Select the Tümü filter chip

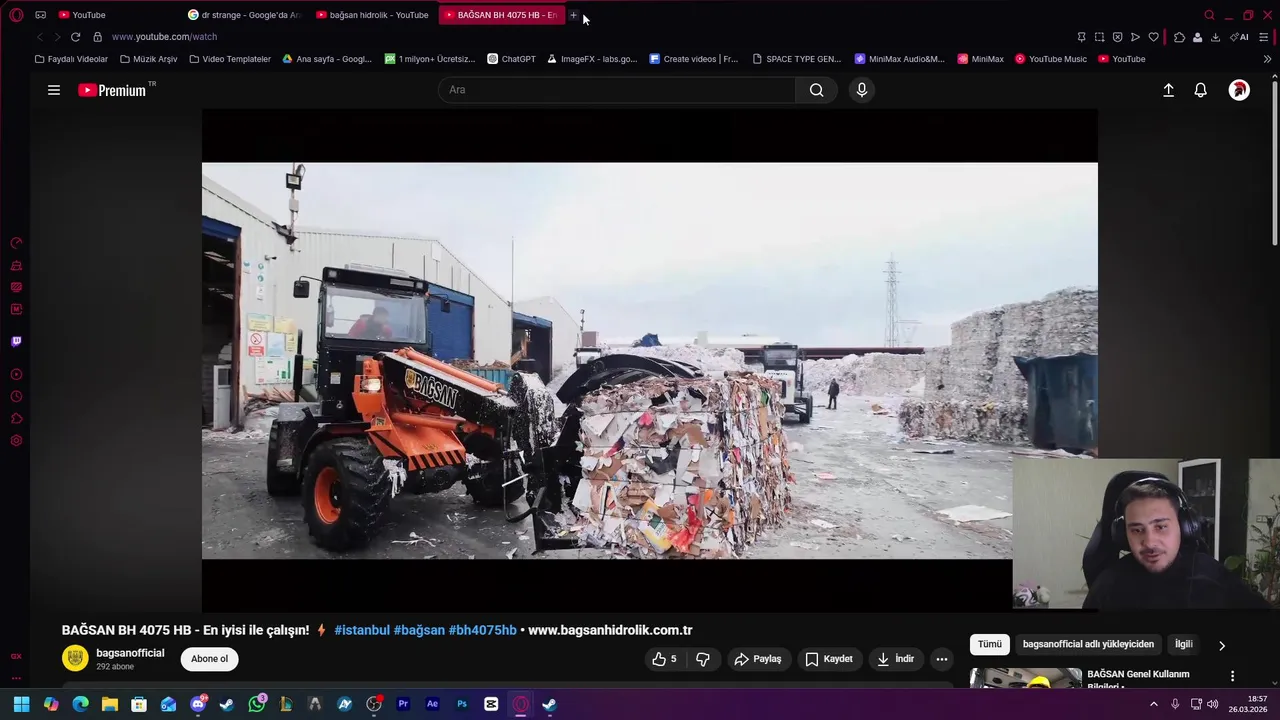click(989, 644)
